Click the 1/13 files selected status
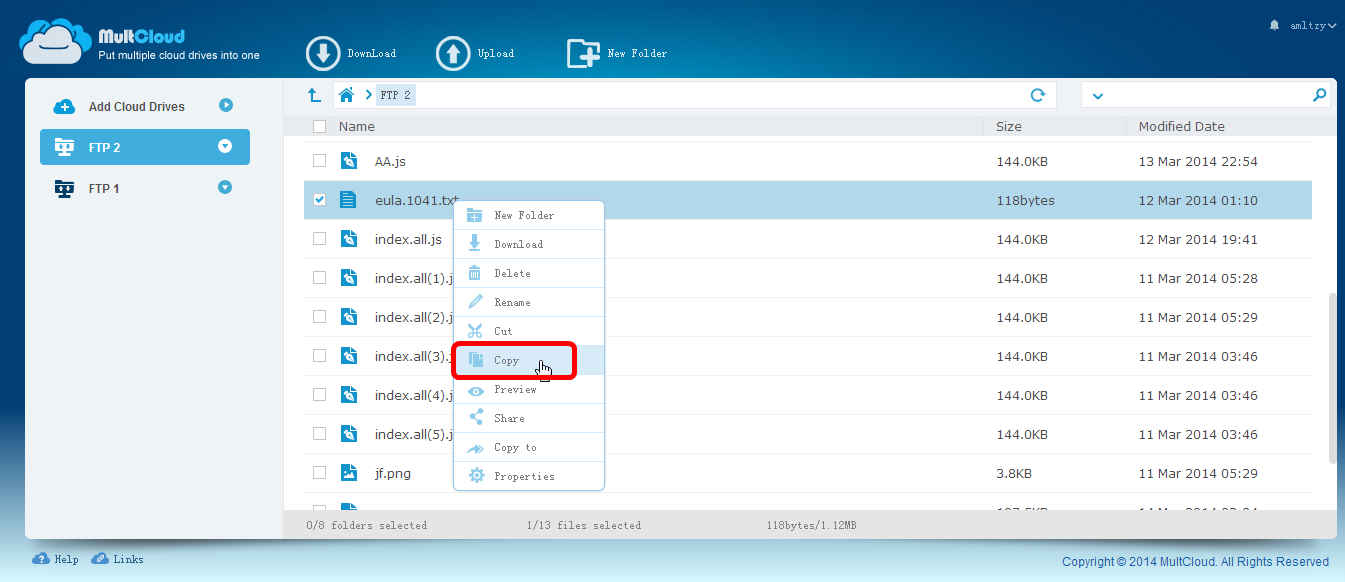 [x=584, y=525]
